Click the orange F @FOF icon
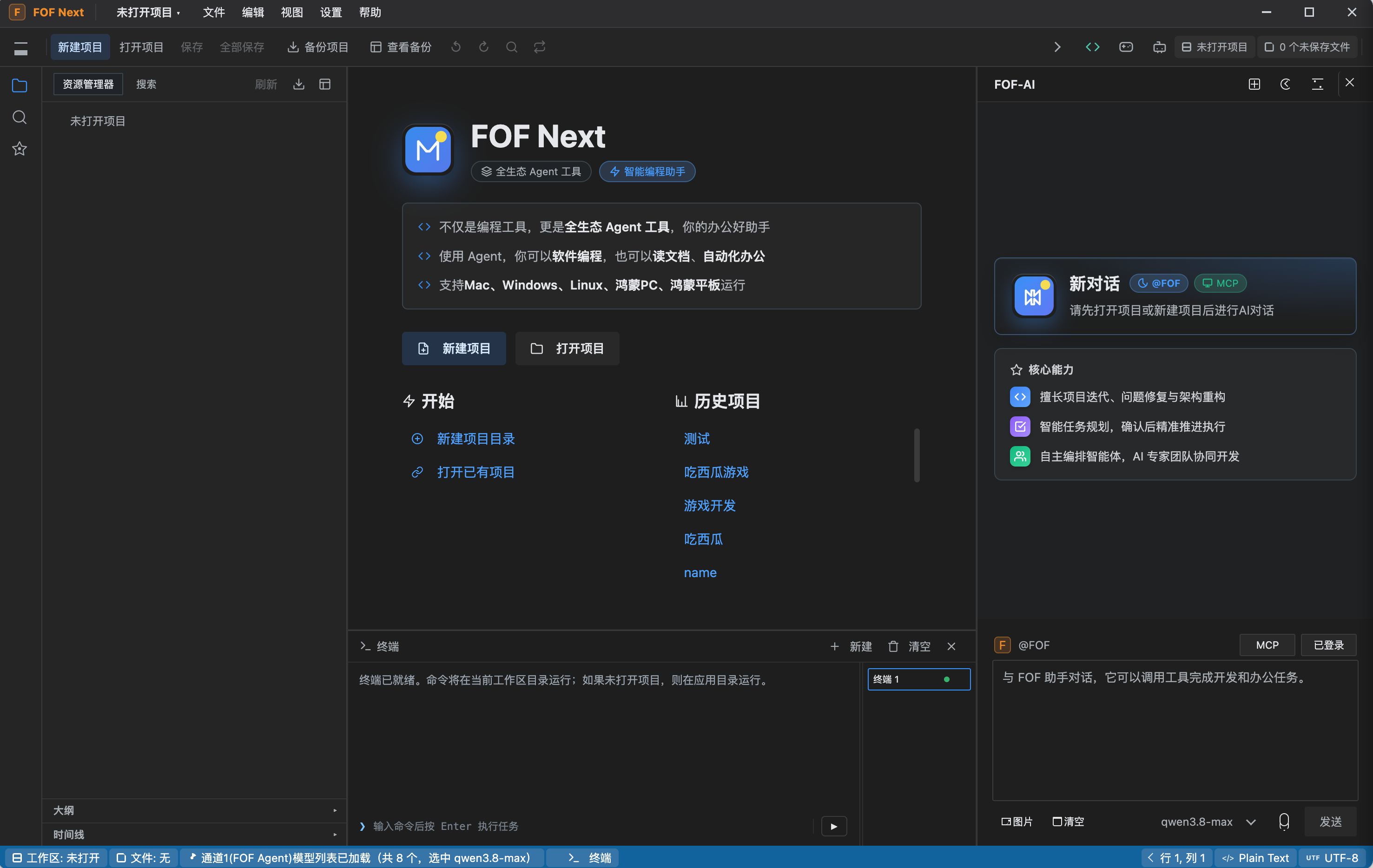This screenshot has width=1373, height=868. coord(1003,644)
